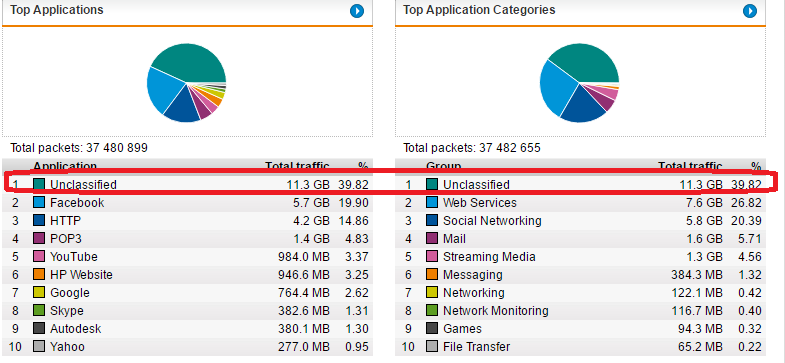The width and height of the screenshot is (785, 363).
Task: Click Total packets 37 482 655 text
Action: click(472, 148)
